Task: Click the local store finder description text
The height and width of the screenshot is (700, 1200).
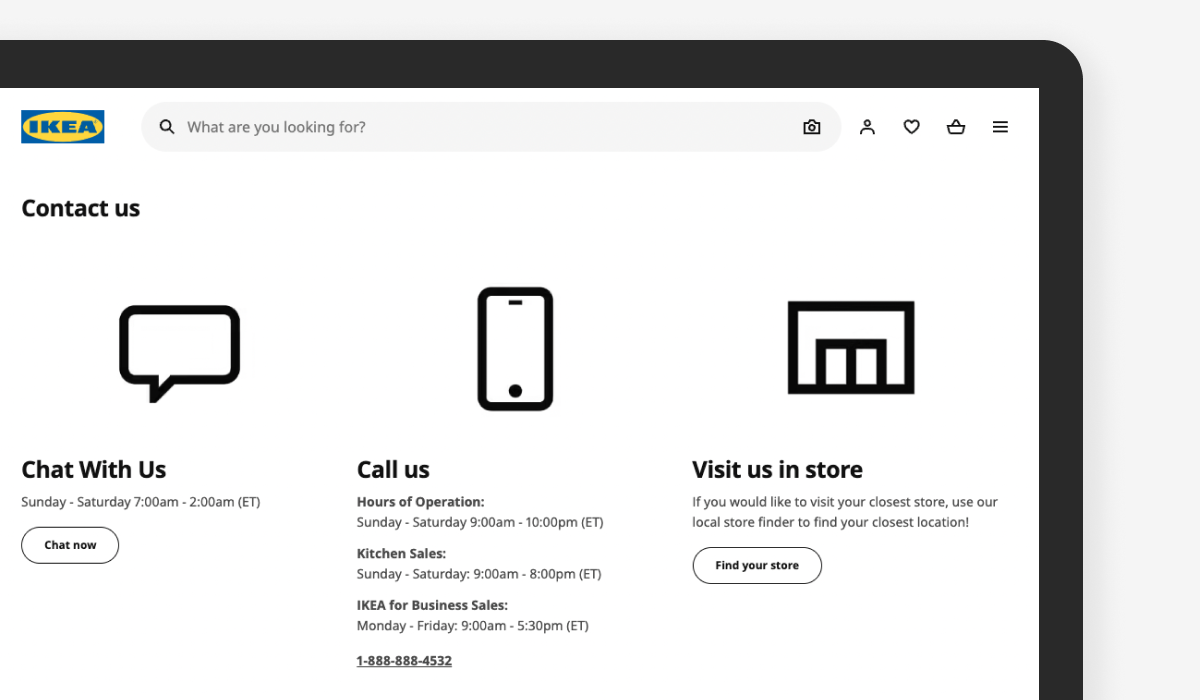Action: coord(845,512)
